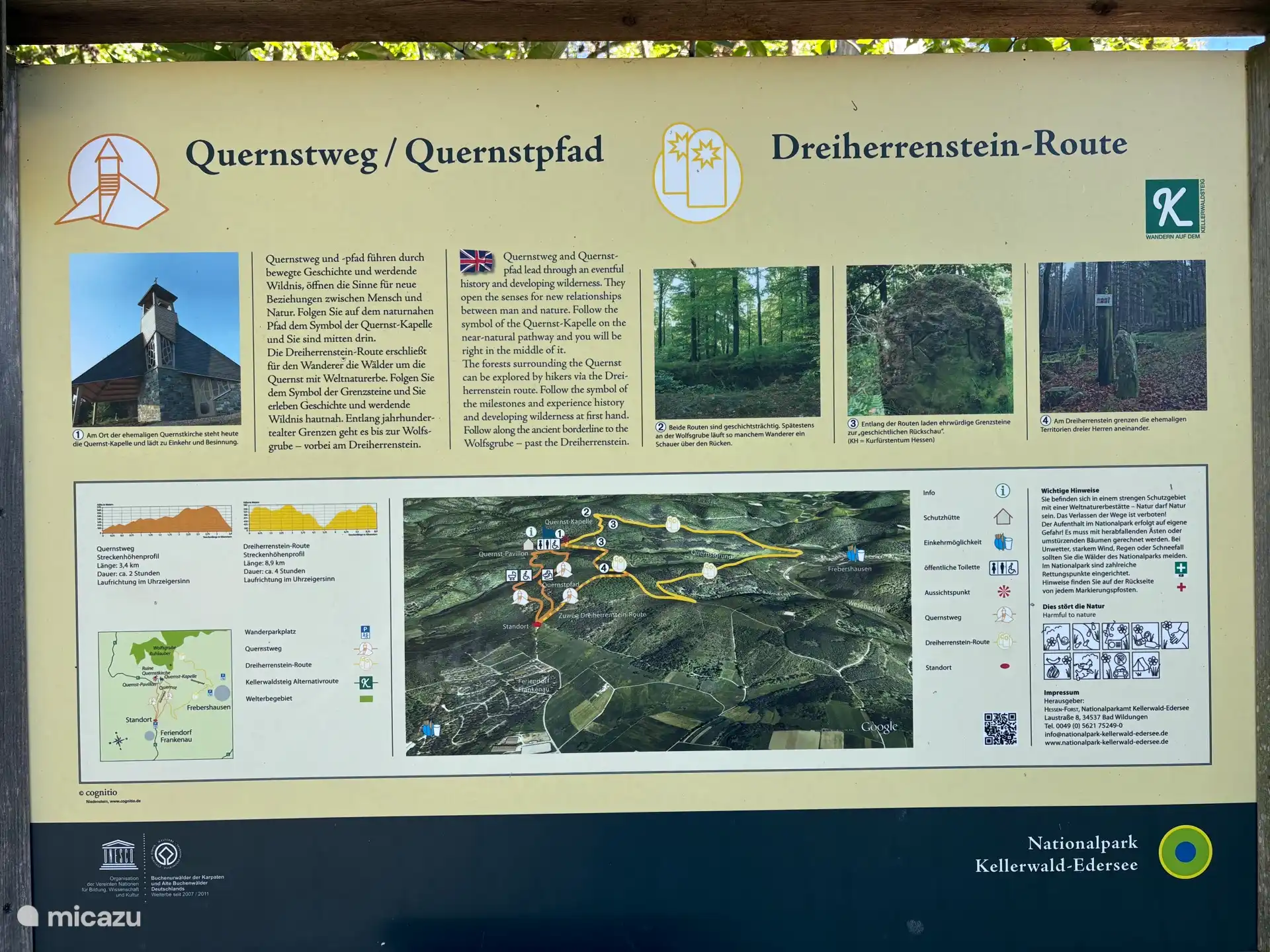Open the Dreiherrenstein forest photo numbered 4
1270x952 pixels.
[1122, 336]
